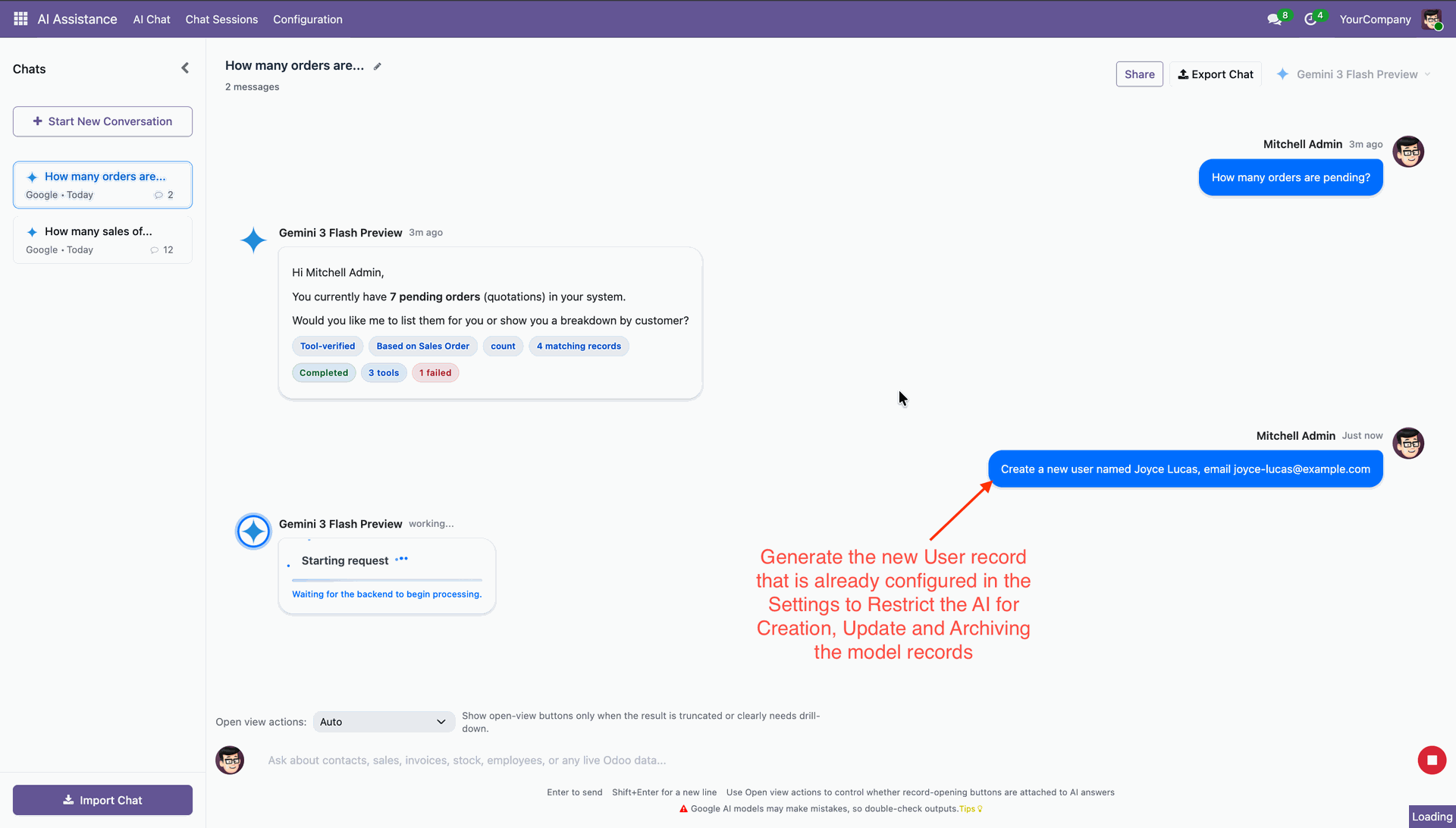Click the Starting request progress bar

click(x=387, y=580)
